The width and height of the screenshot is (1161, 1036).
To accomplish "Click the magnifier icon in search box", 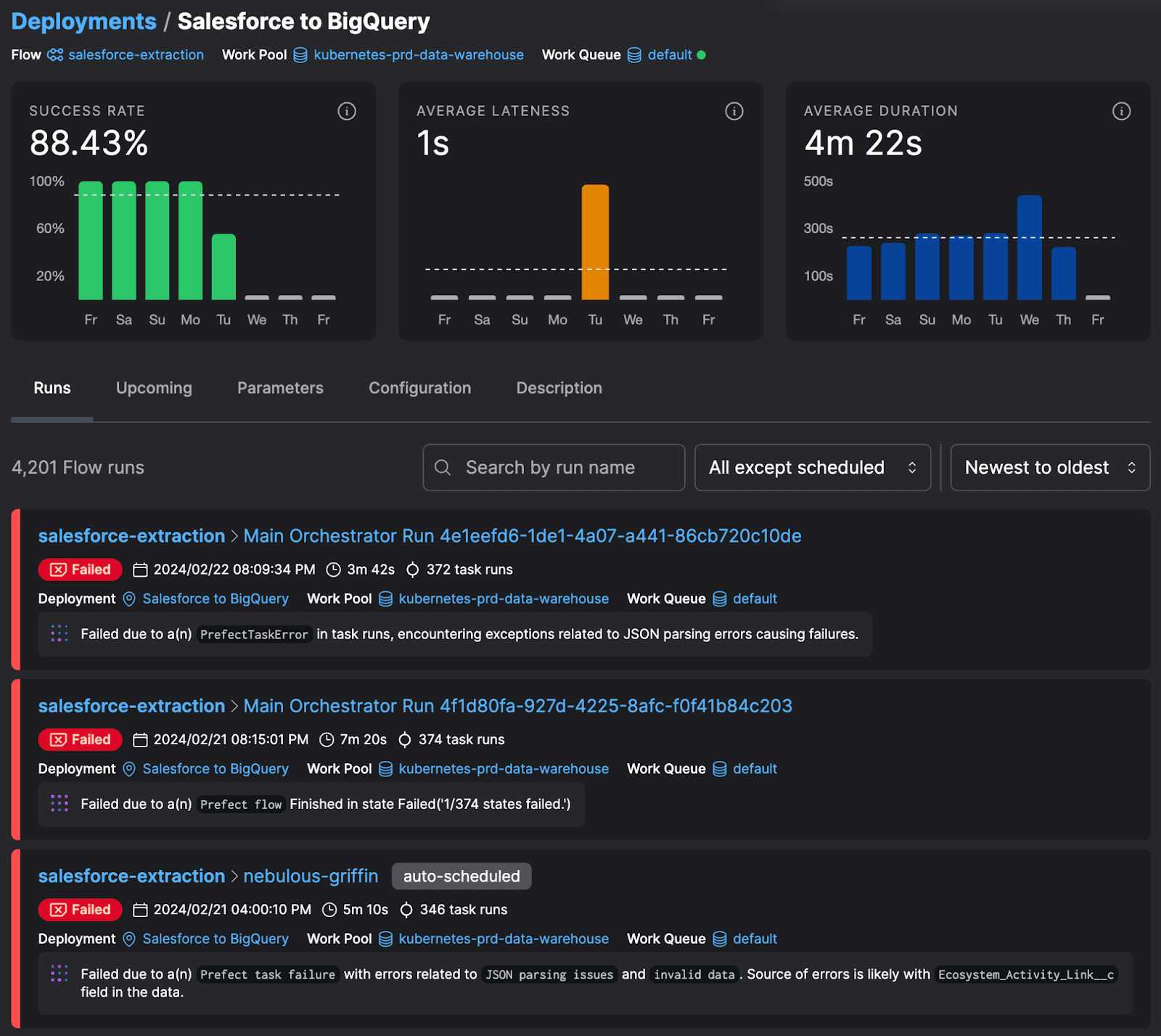I will click(x=443, y=468).
